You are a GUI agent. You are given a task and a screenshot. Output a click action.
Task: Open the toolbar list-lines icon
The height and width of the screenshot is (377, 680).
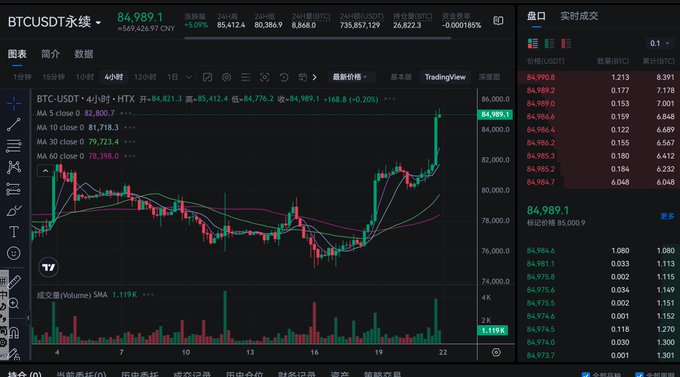[x=245, y=77]
